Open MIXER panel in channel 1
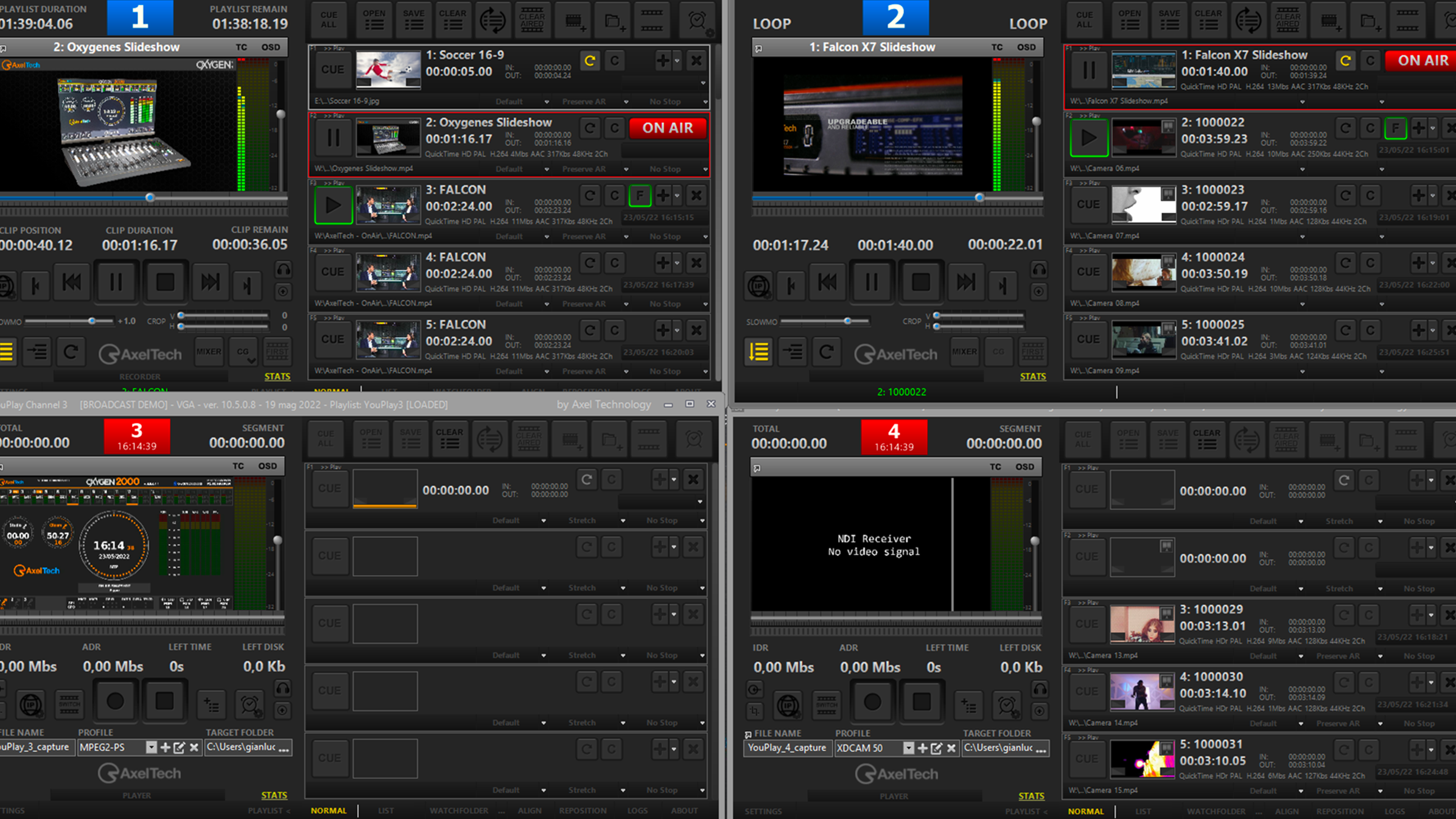This screenshot has width=1456, height=819. tap(209, 352)
